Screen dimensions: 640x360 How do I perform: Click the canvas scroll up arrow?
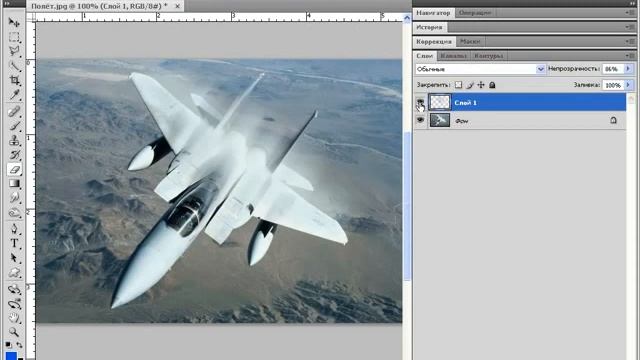click(407, 18)
